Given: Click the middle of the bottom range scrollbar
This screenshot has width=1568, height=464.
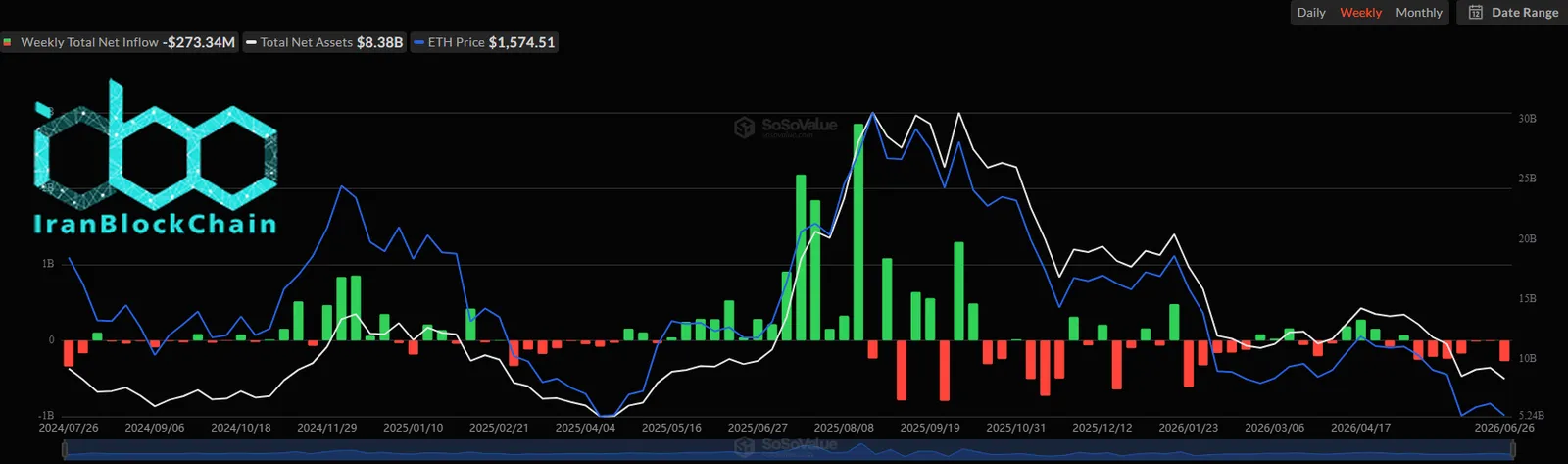Looking at the screenshot, I should click(x=790, y=450).
